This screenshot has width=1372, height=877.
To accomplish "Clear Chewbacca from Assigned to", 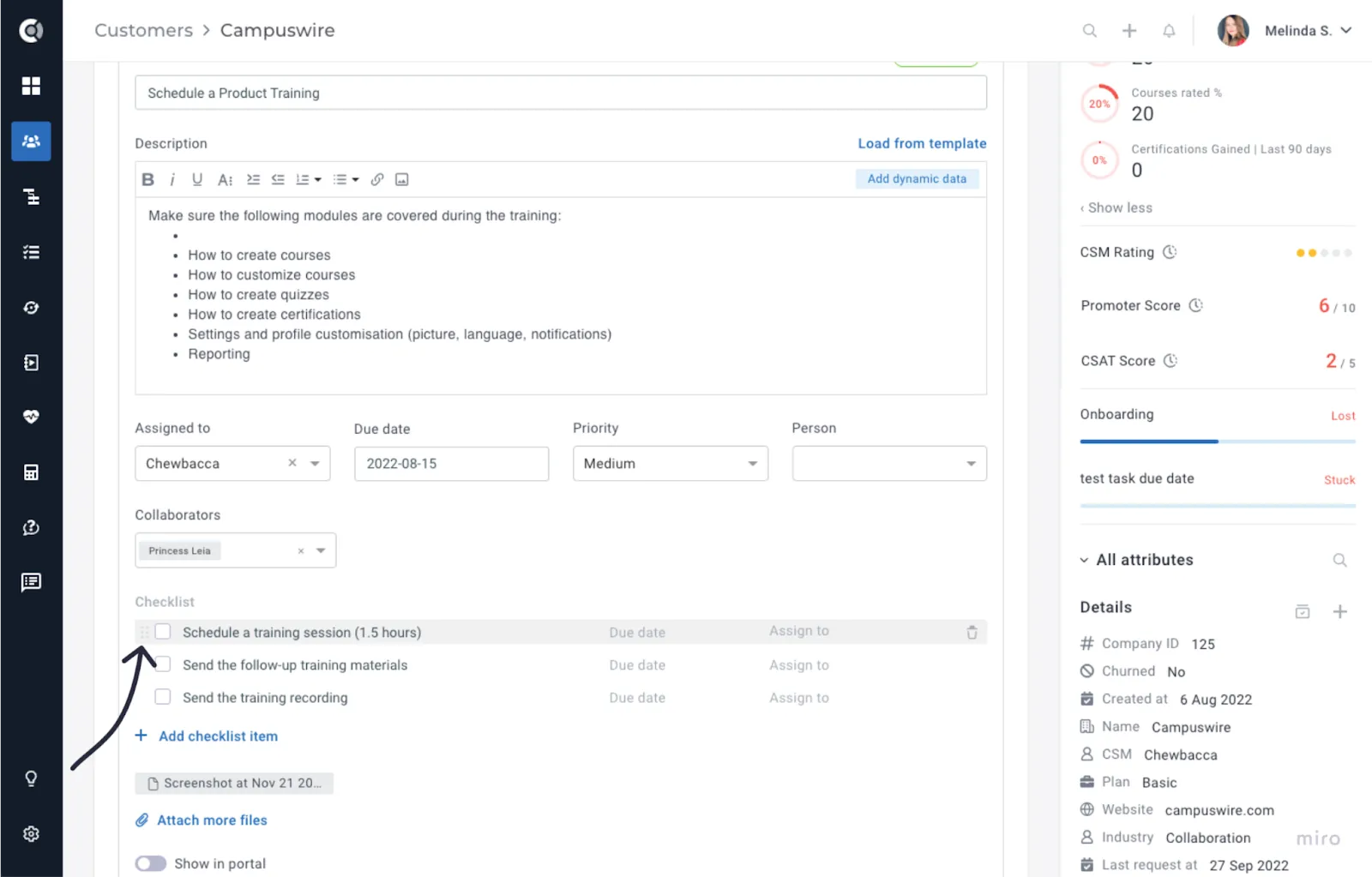I will 292,462.
